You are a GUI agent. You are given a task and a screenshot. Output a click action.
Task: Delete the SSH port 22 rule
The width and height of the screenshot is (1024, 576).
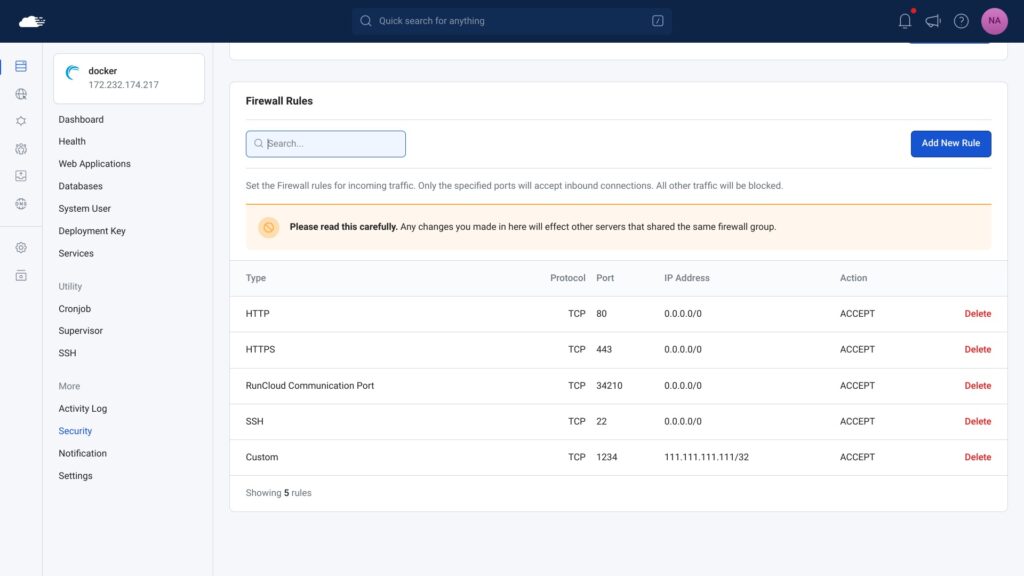[977, 421]
